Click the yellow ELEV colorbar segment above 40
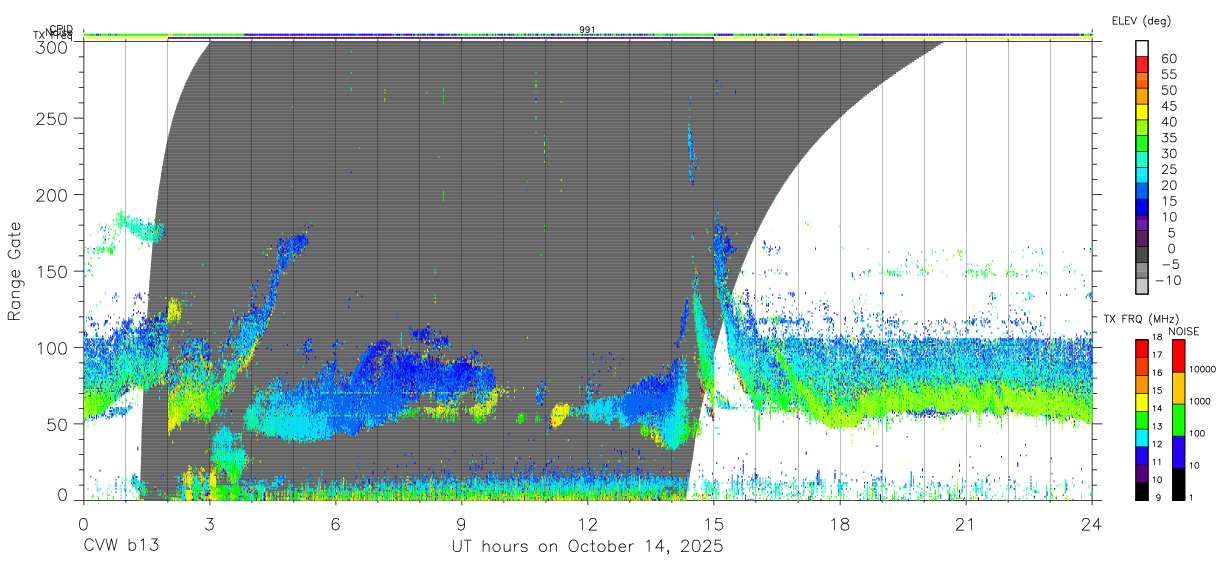 coord(1142,114)
